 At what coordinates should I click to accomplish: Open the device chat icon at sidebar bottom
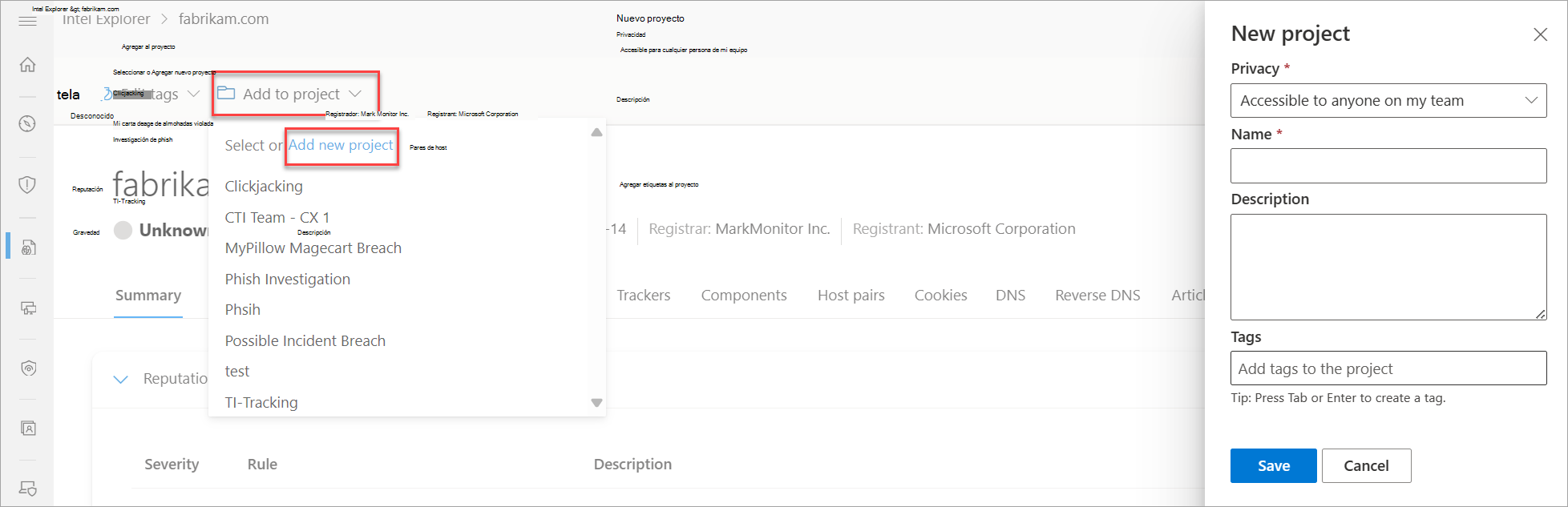(x=28, y=488)
